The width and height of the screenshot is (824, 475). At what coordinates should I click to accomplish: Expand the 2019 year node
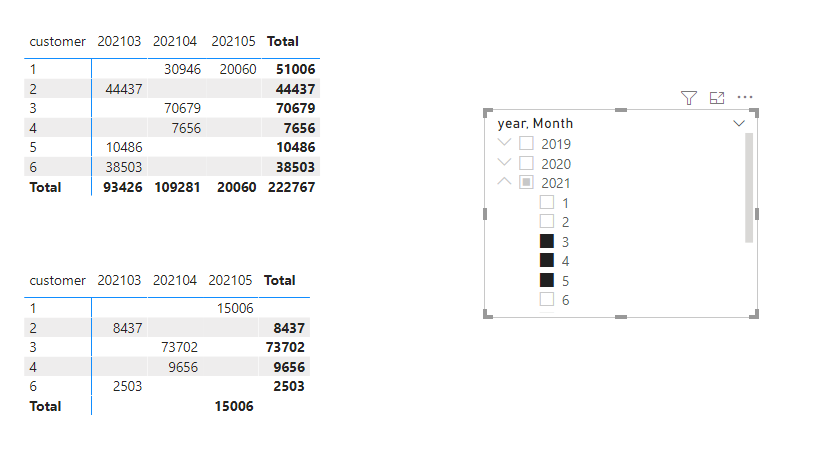pos(504,142)
